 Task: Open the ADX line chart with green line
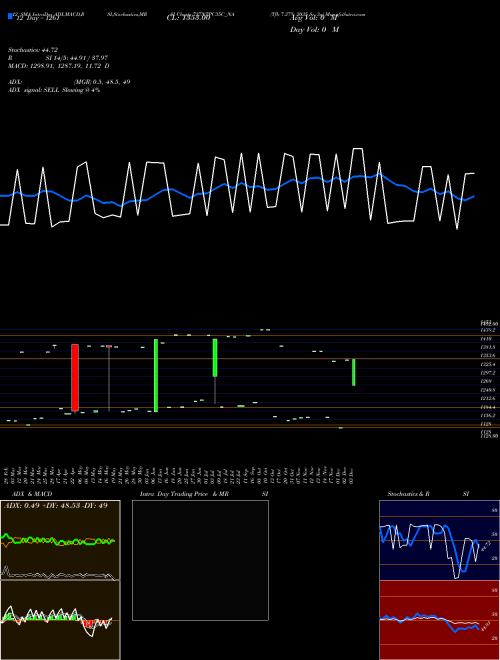coord(60,540)
